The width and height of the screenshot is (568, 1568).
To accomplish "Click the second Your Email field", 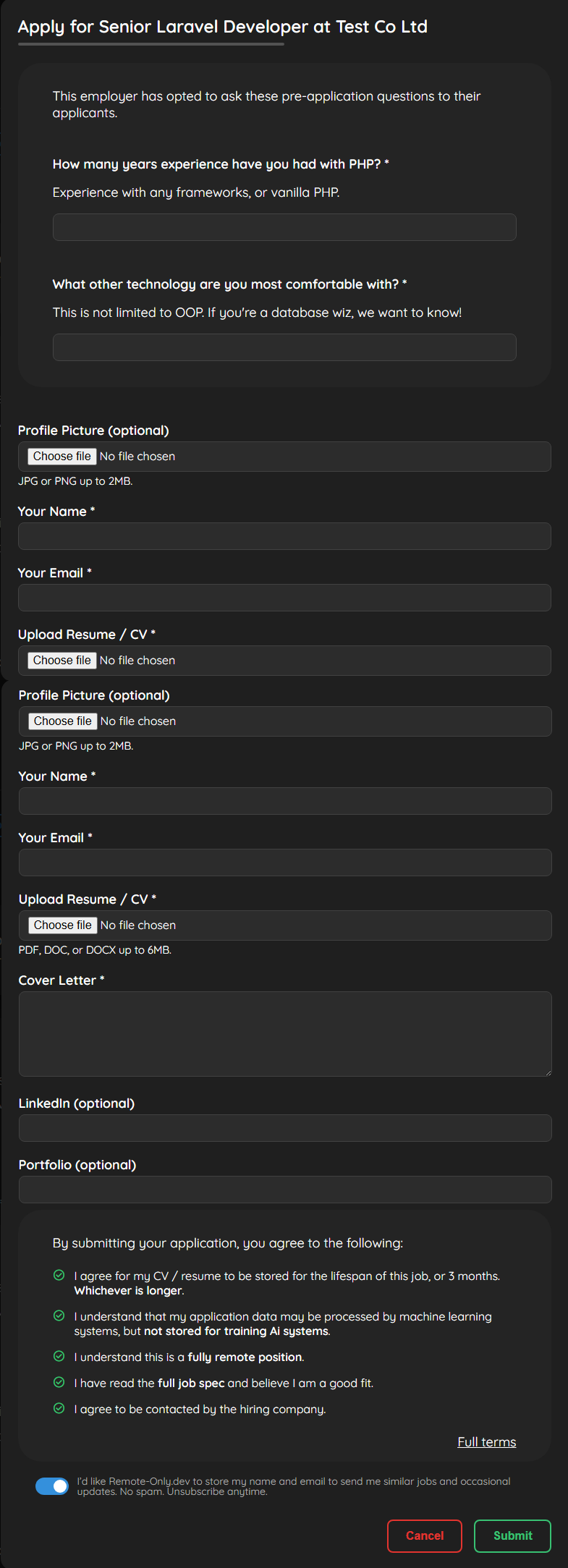I will 284,862.
